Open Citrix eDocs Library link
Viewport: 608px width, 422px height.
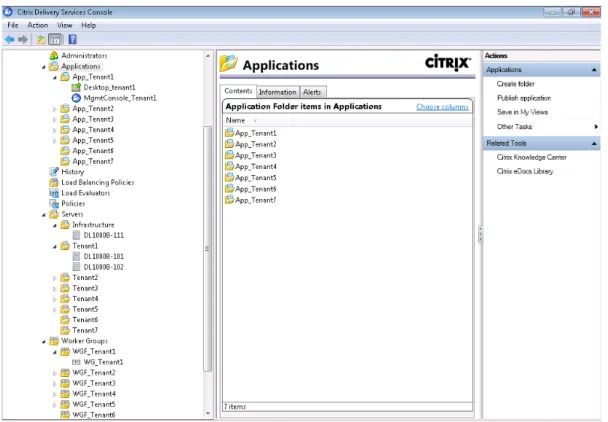tap(525, 171)
